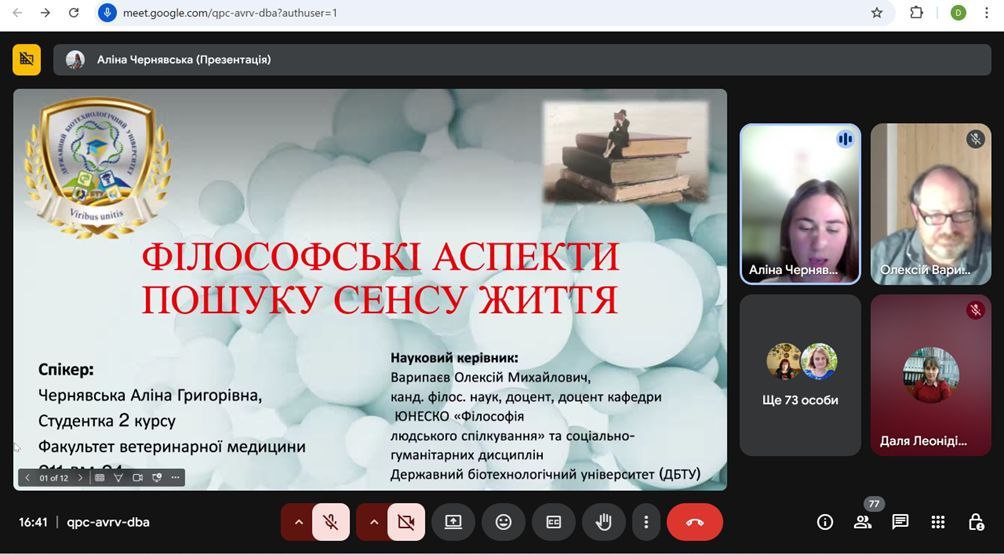Expand video settings arrow next to camera

coord(374,522)
